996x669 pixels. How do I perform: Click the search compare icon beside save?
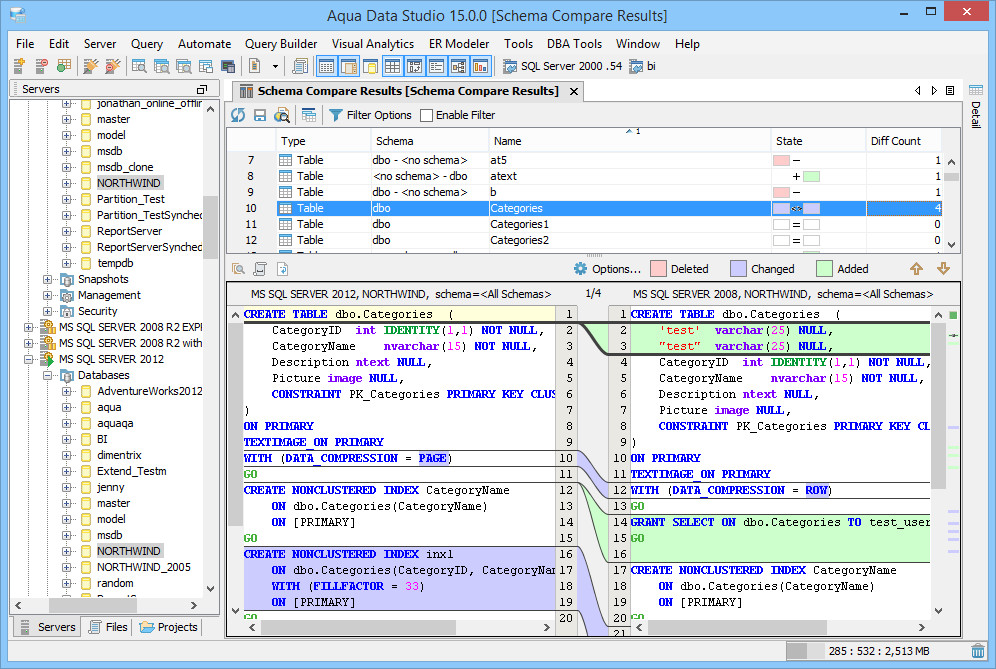coord(281,115)
